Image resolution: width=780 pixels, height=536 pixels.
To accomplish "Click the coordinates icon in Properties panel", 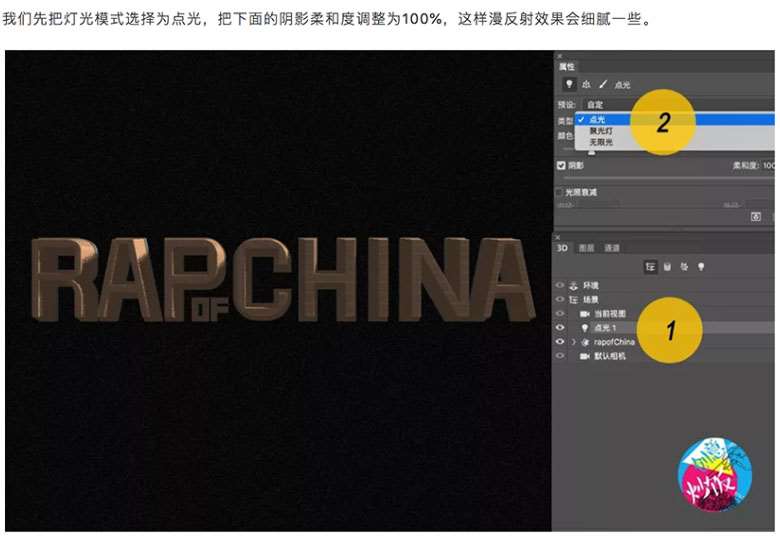I will [586, 84].
